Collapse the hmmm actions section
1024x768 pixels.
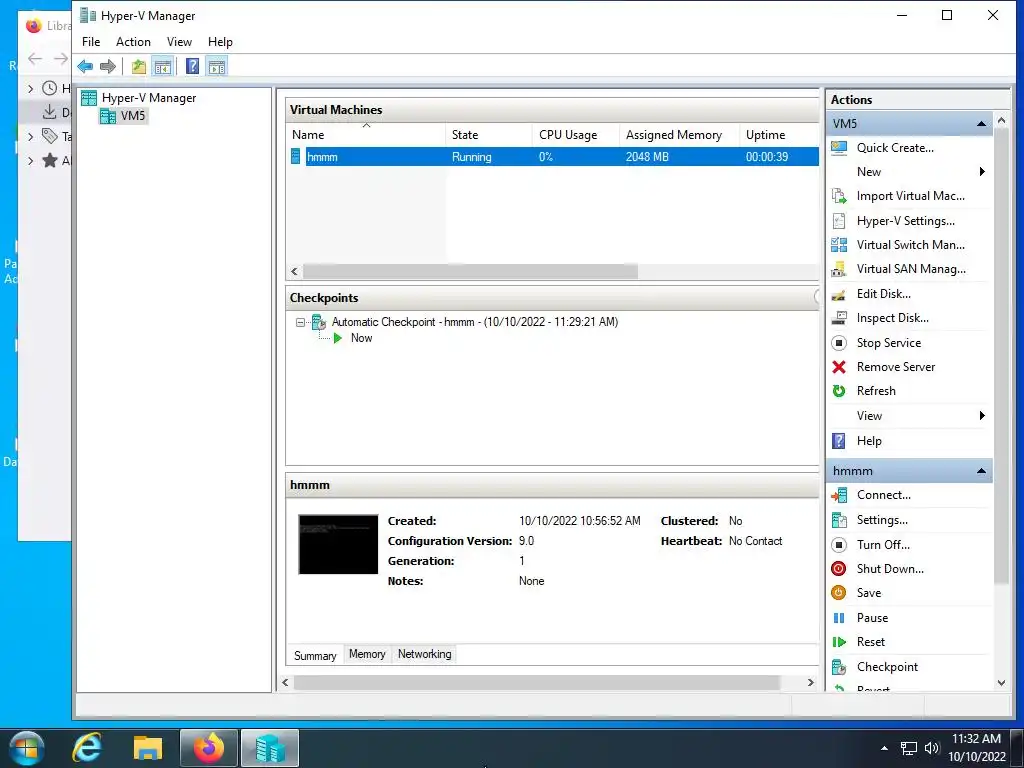pos(981,471)
